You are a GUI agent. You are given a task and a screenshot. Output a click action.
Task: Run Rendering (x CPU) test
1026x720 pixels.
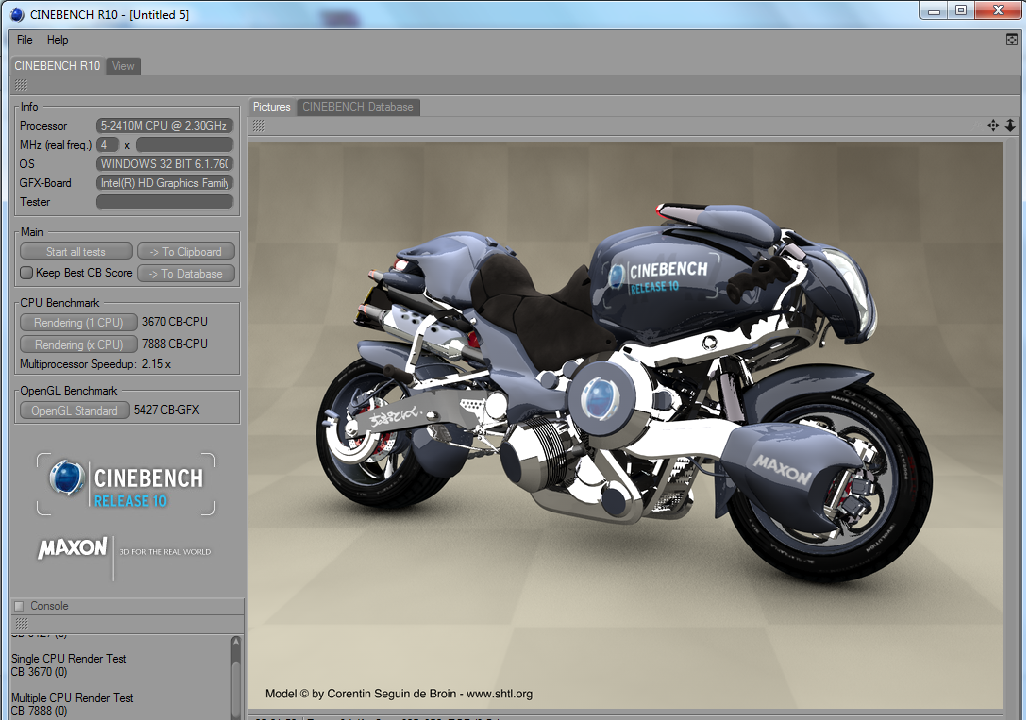(79, 344)
